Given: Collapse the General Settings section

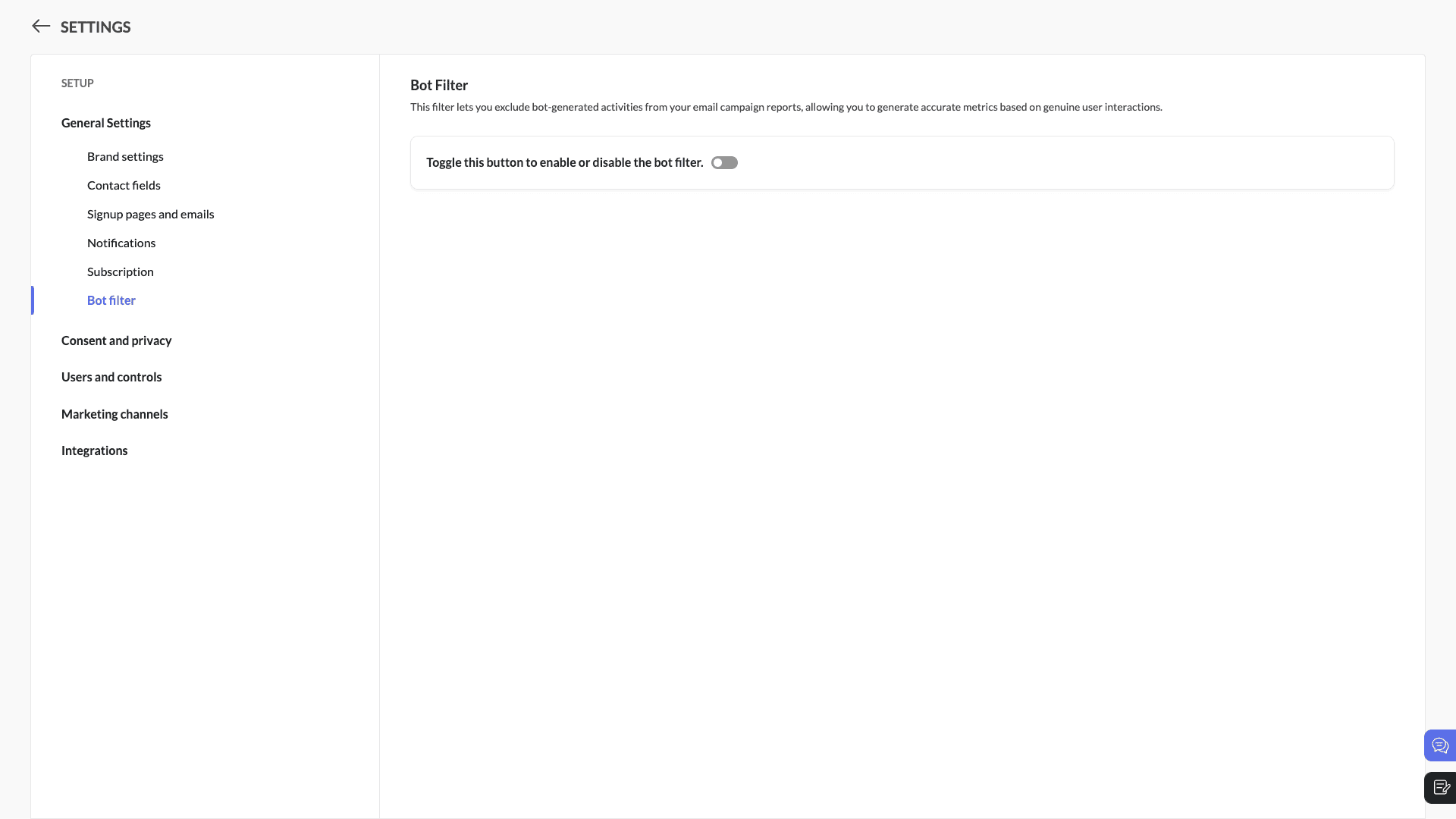Looking at the screenshot, I should click(106, 123).
